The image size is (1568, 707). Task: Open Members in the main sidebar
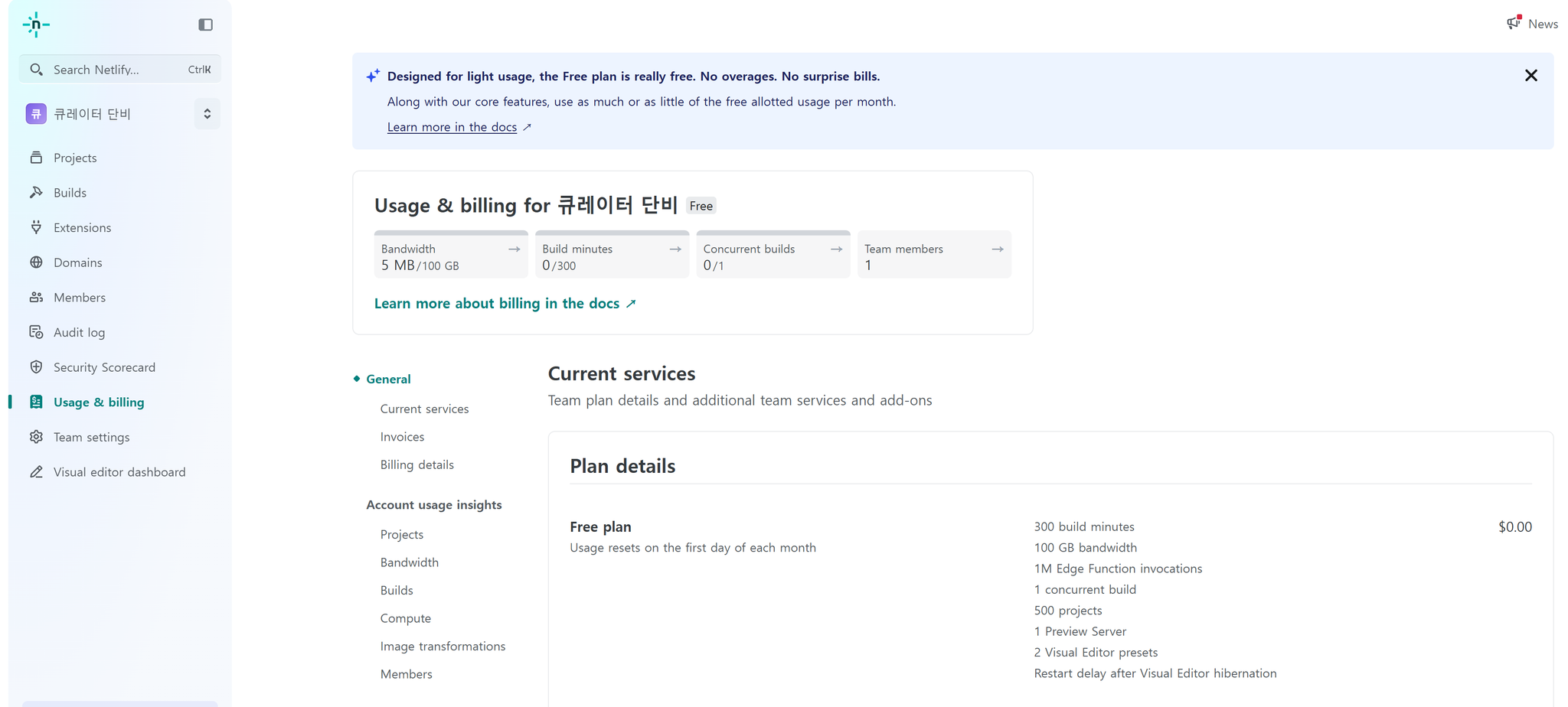(80, 298)
